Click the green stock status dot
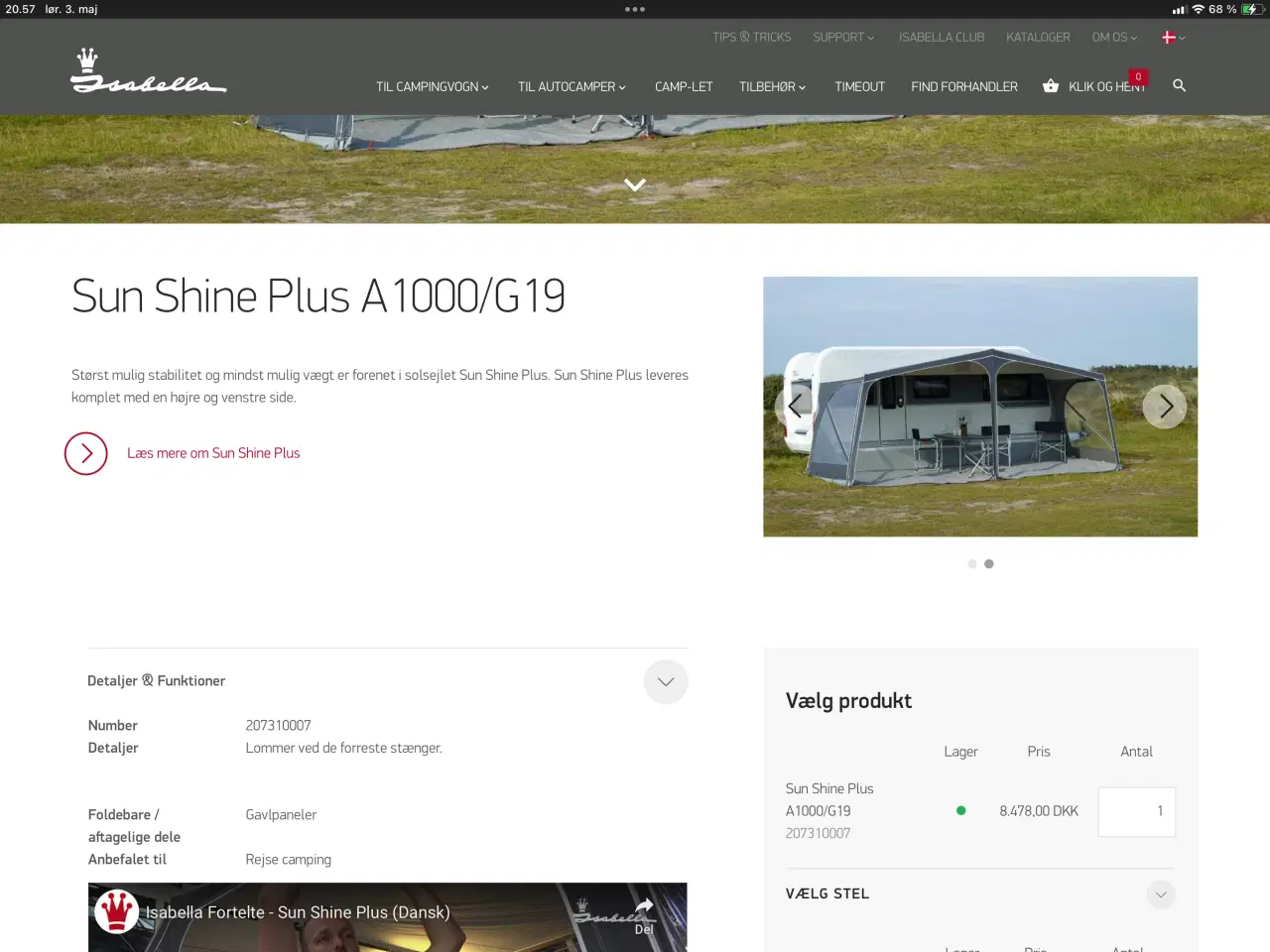This screenshot has width=1270, height=952. coord(960,810)
